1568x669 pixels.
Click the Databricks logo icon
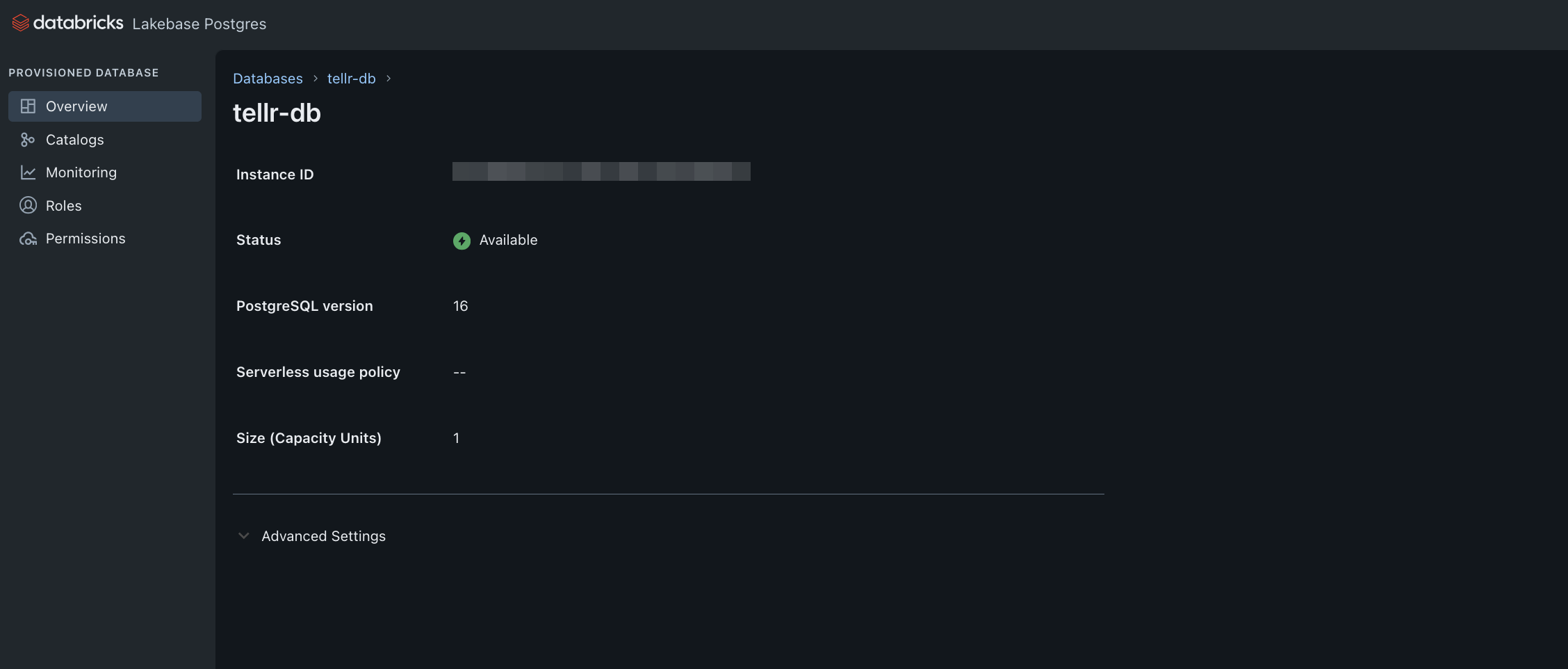20,23
